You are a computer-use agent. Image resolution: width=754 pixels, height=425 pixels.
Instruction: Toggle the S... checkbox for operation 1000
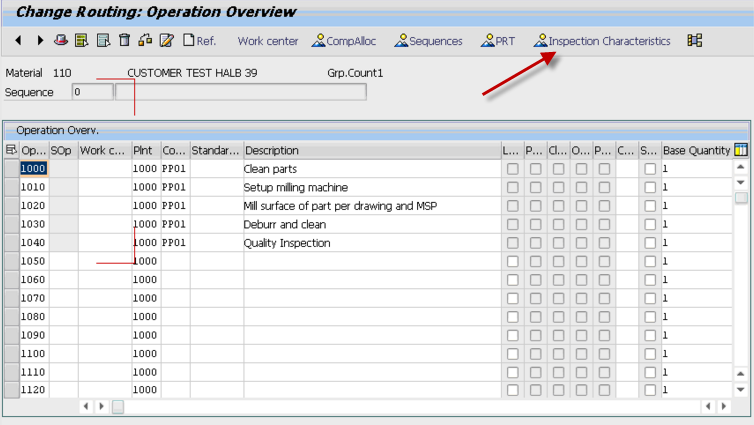pyautogui.click(x=650, y=169)
